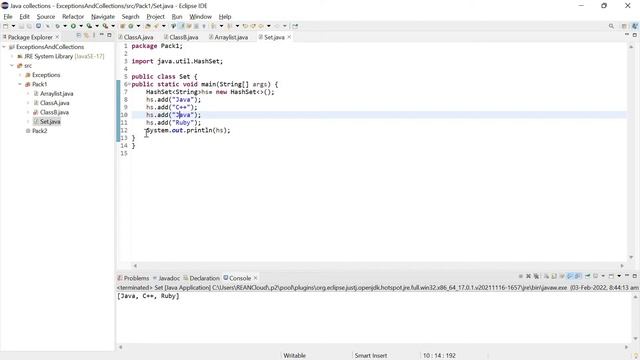Image resolution: width=640 pixels, height=360 pixels.
Task: Select Exceptions package in the tree
Action: click(42, 75)
